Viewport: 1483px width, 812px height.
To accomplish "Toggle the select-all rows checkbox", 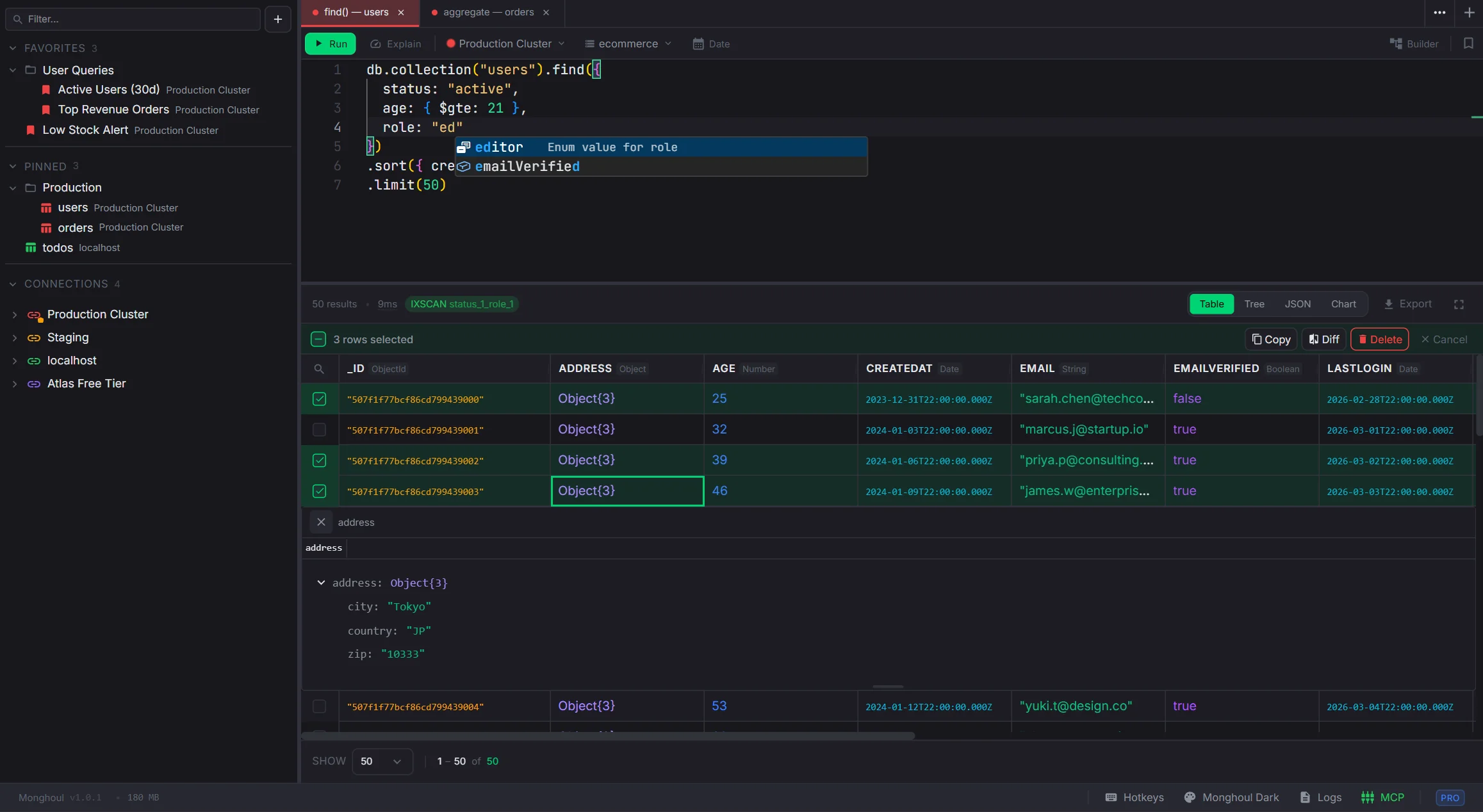I will (x=318, y=339).
